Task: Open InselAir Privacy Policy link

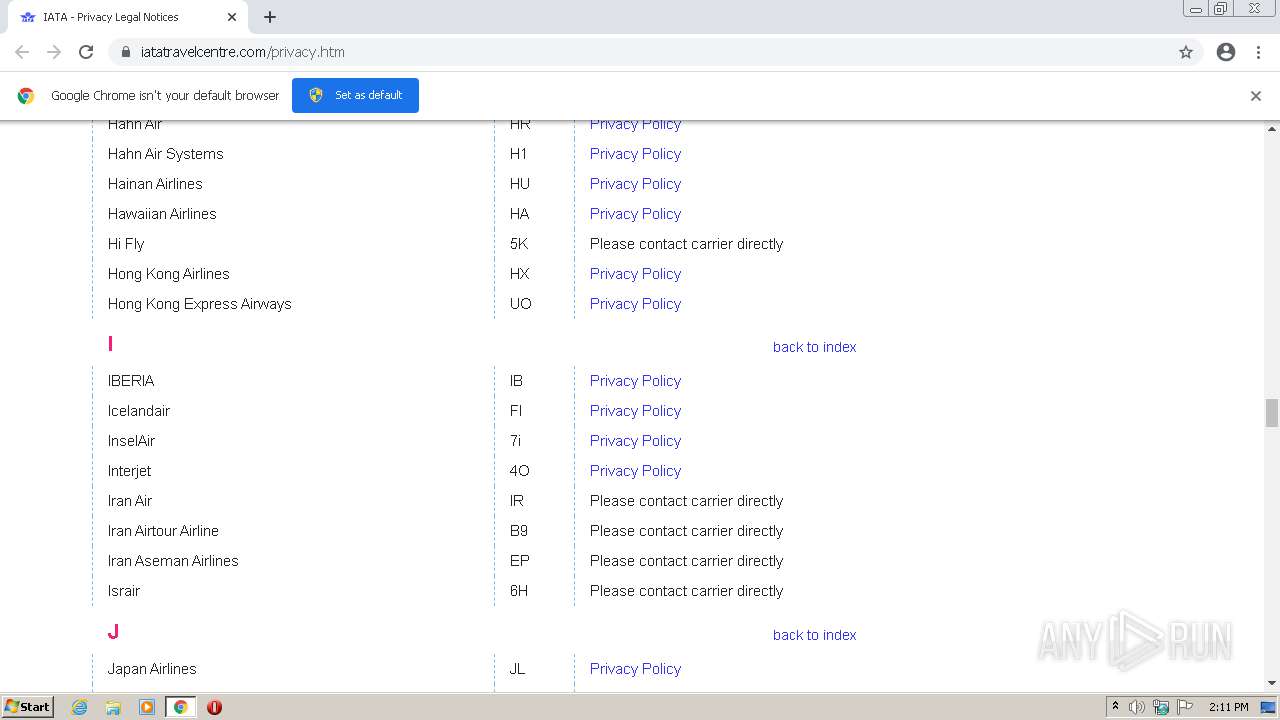Action: click(x=635, y=441)
